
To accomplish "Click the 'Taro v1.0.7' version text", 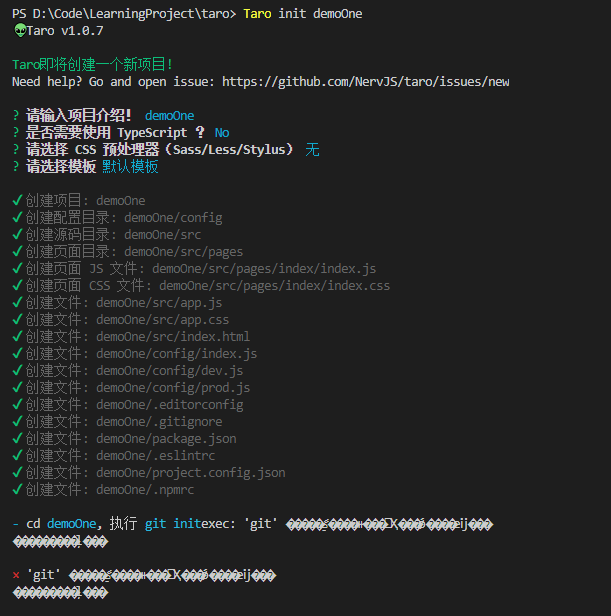I will point(65,31).
